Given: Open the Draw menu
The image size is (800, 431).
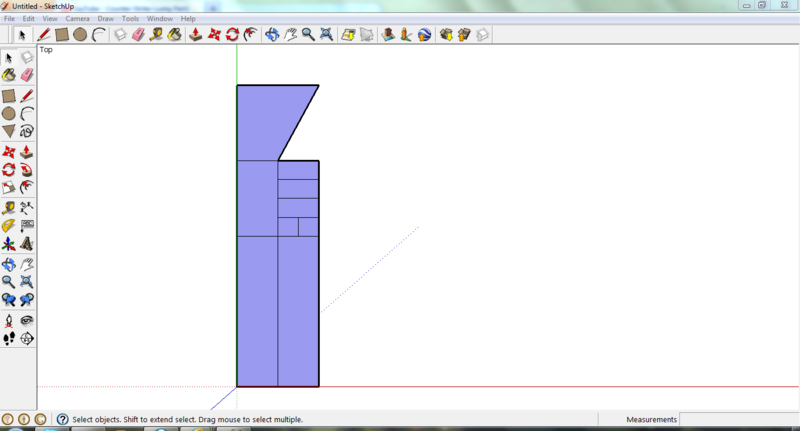Looking at the screenshot, I should click(x=105, y=19).
